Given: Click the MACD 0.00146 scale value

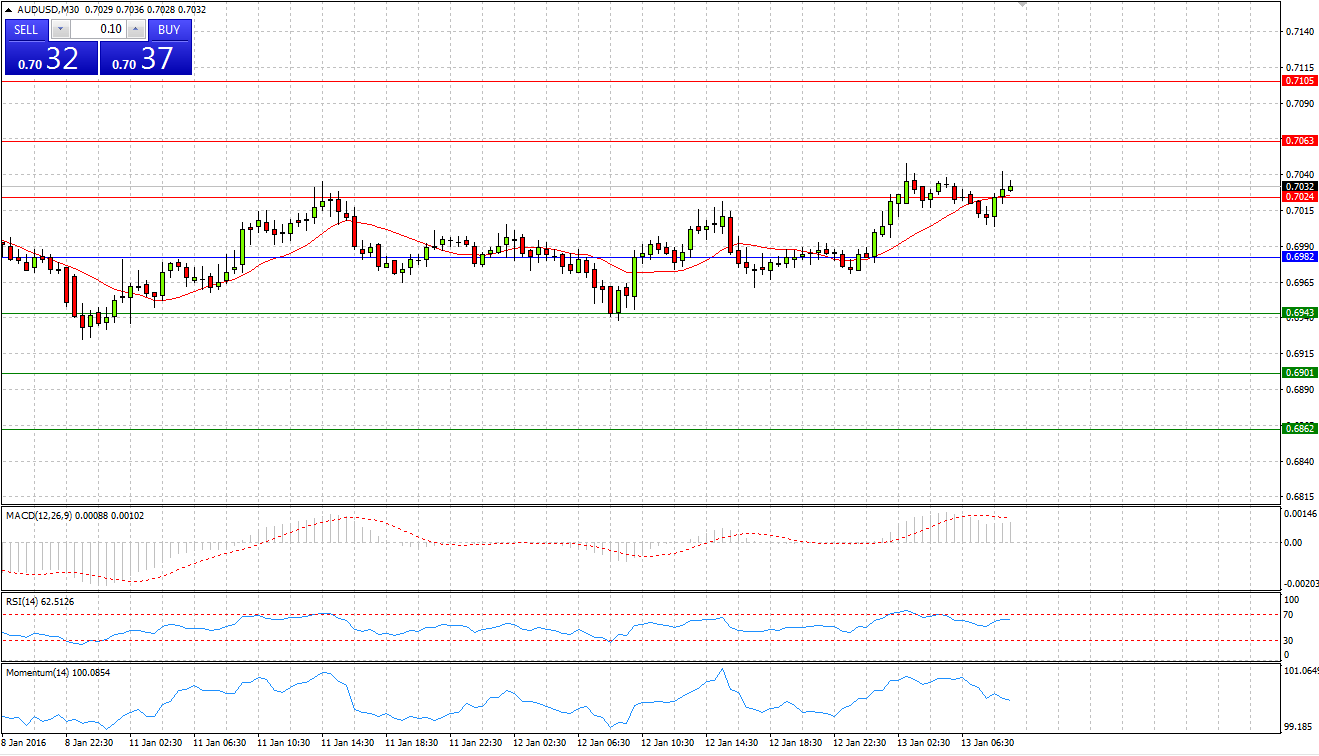Looking at the screenshot, I should click(x=1301, y=514).
